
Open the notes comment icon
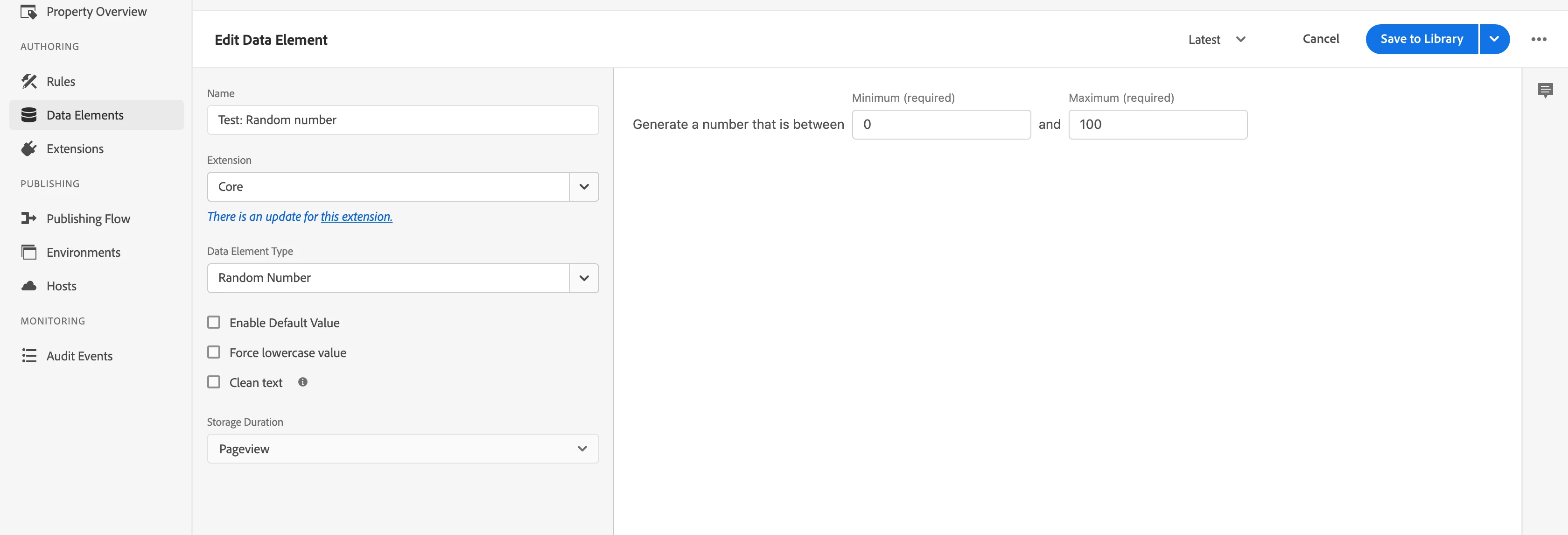pyautogui.click(x=1545, y=91)
